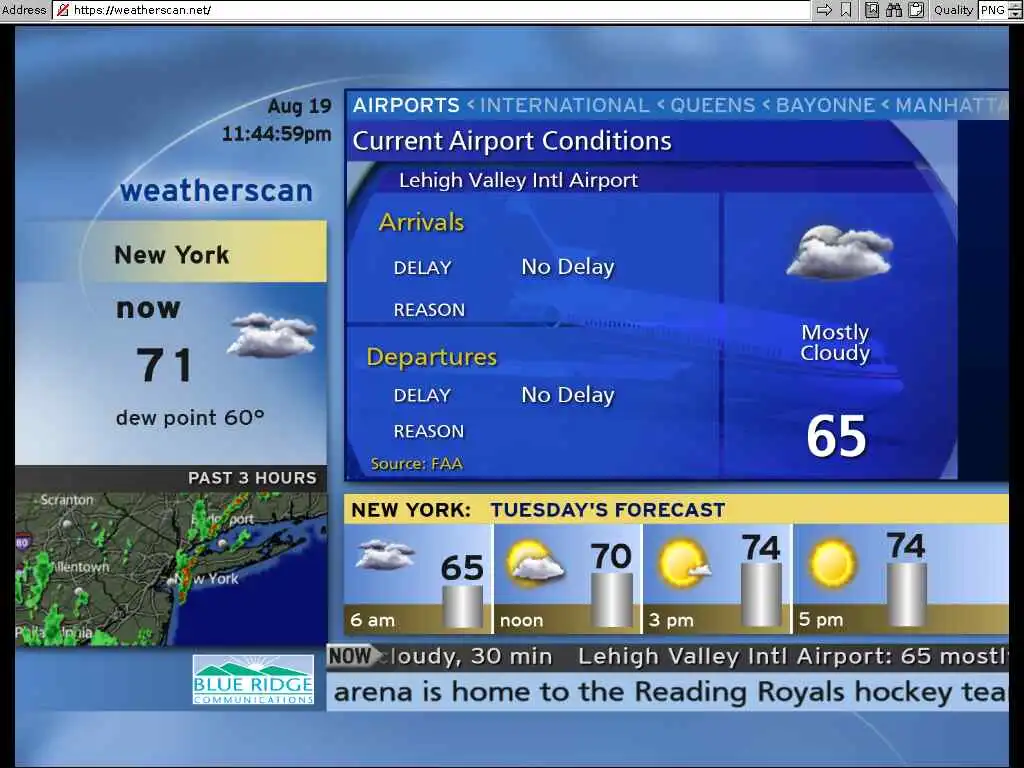Click the Past 3 Hours radar map
This screenshot has height=768, width=1024.
pos(171,568)
